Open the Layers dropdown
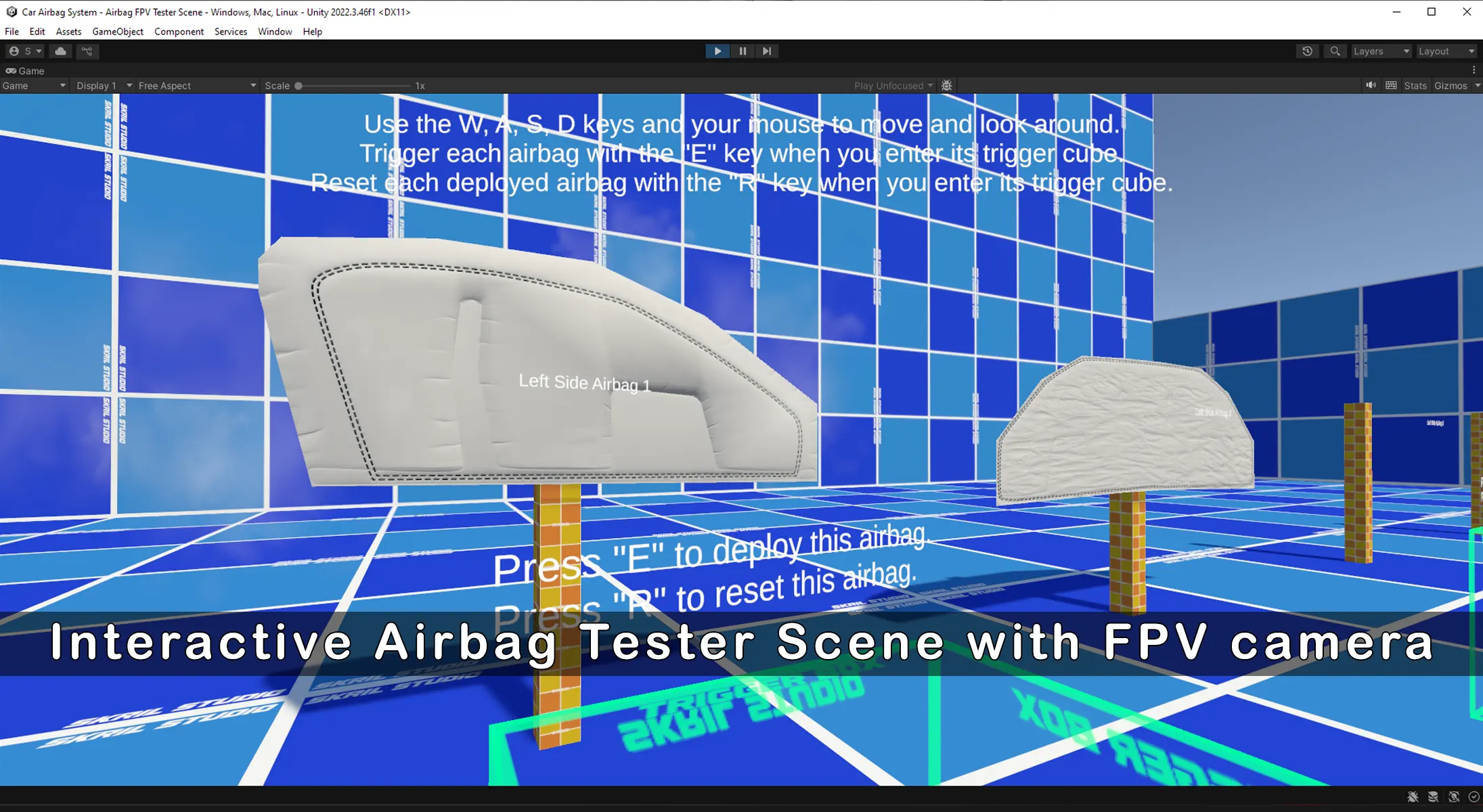This screenshot has height=812, width=1483. pyautogui.click(x=1381, y=51)
